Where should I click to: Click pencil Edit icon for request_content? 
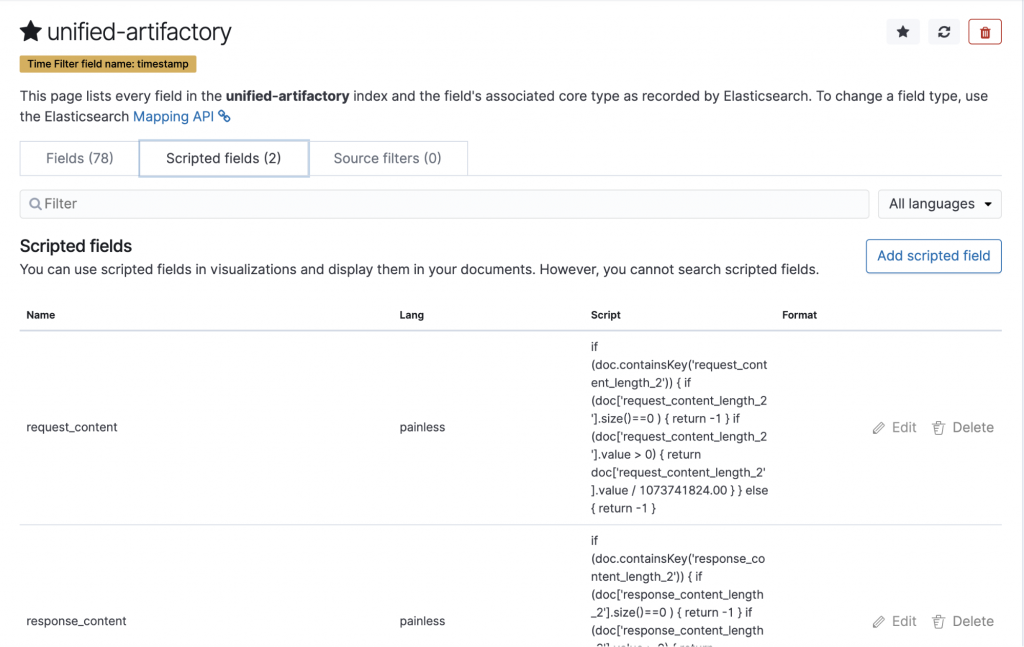[x=879, y=428]
